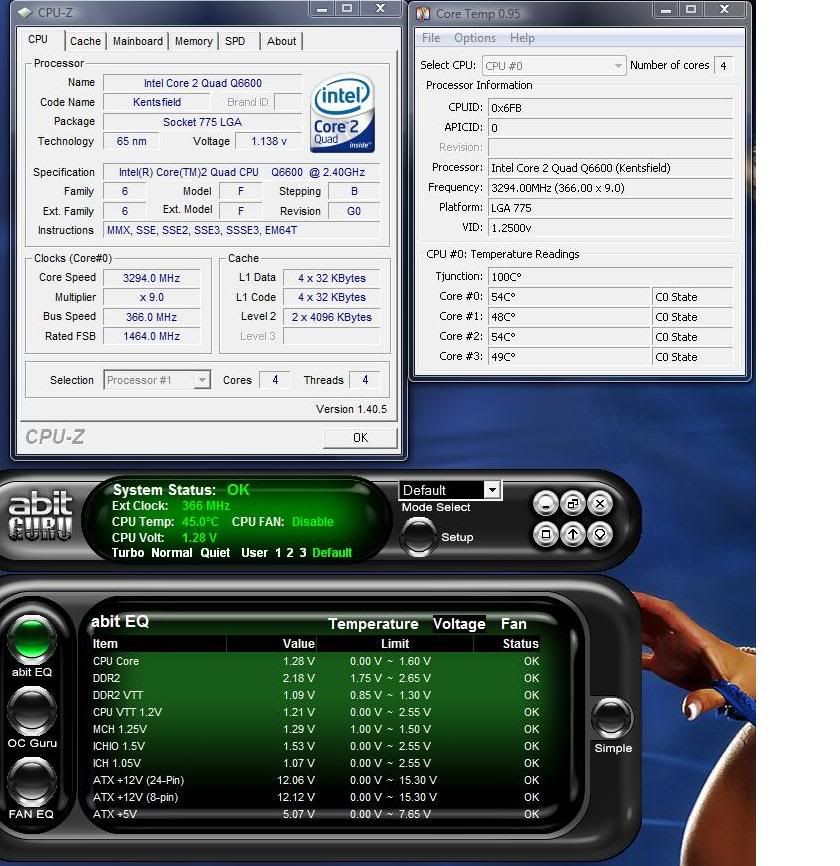Click the OK button in CPU-Z
This screenshot has height=866, width=840.
click(360, 438)
